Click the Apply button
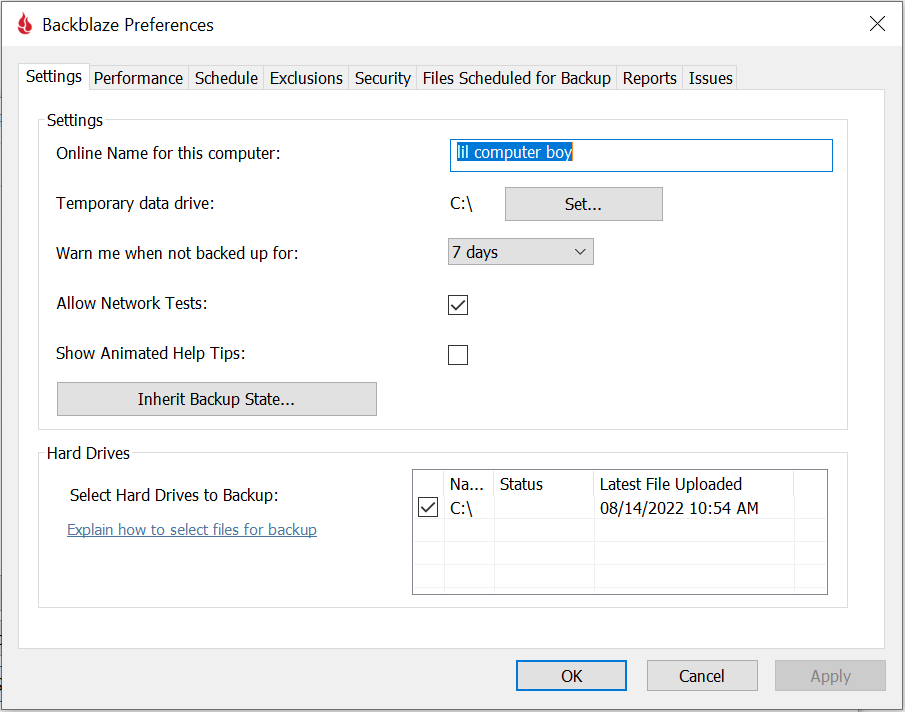The width and height of the screenshot is (905, 712). point(830,676)
